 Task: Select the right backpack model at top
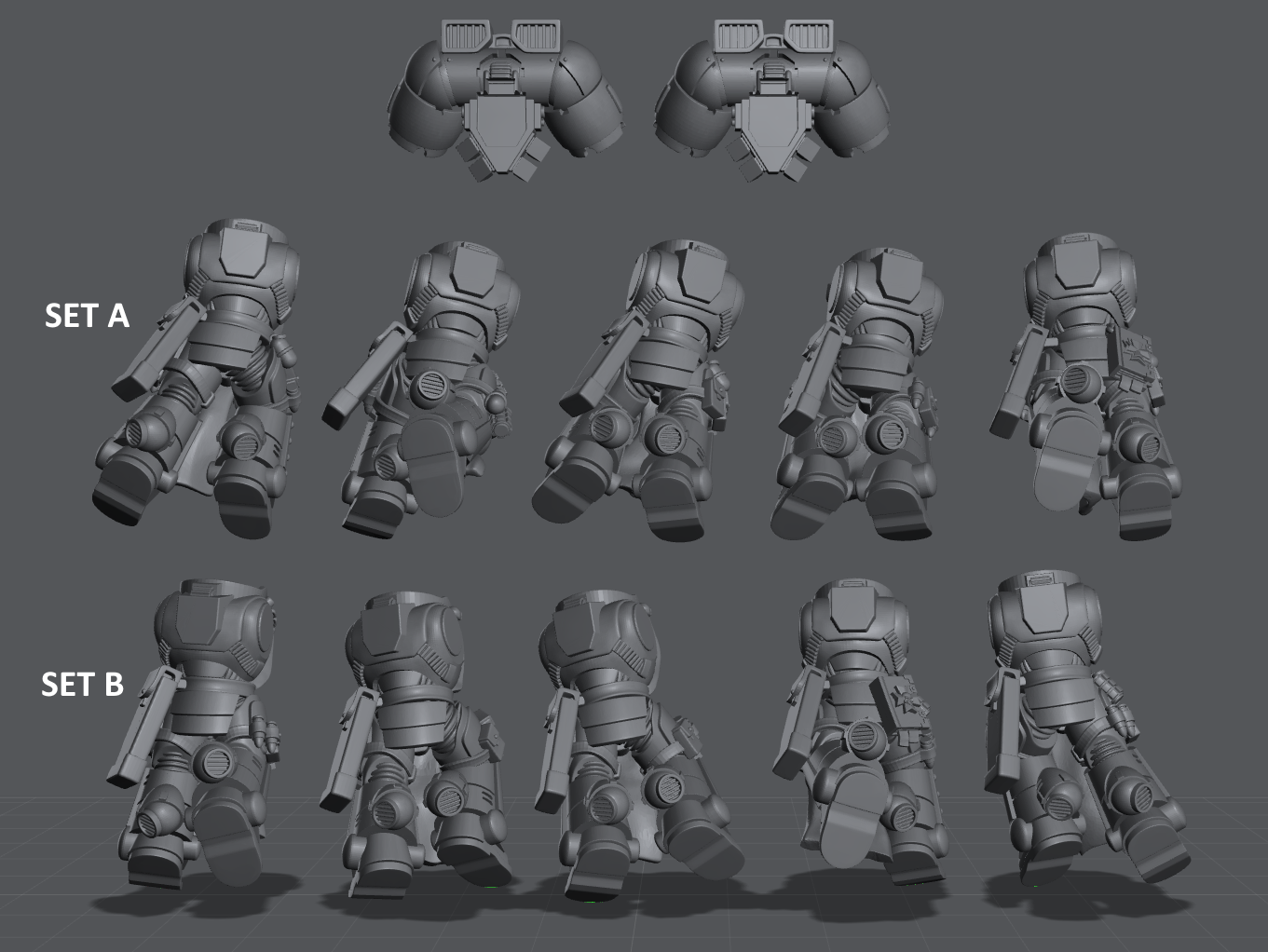(772, 100)
